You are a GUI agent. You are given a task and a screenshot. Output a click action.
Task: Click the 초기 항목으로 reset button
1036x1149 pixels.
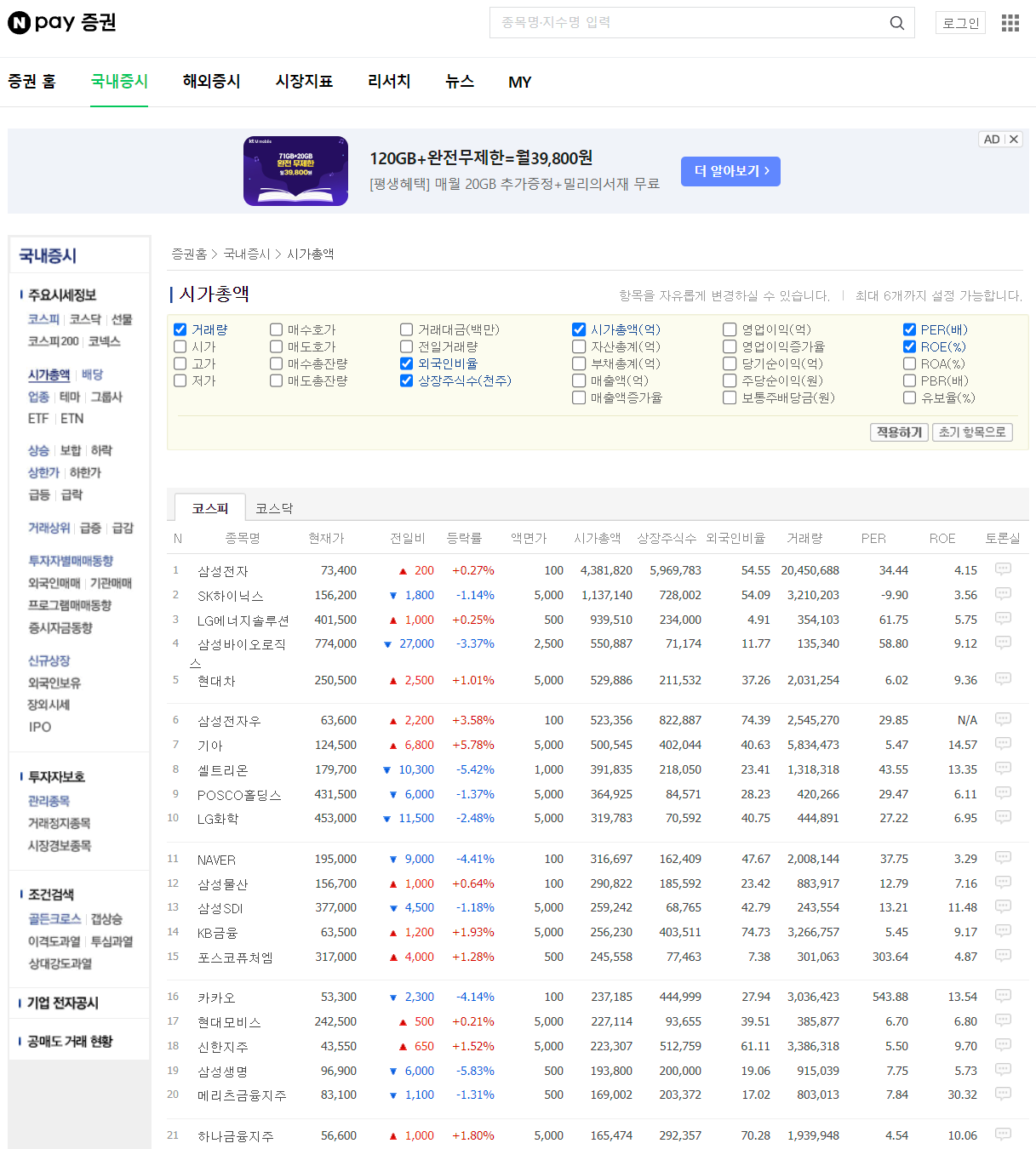[x=971, y=432]
